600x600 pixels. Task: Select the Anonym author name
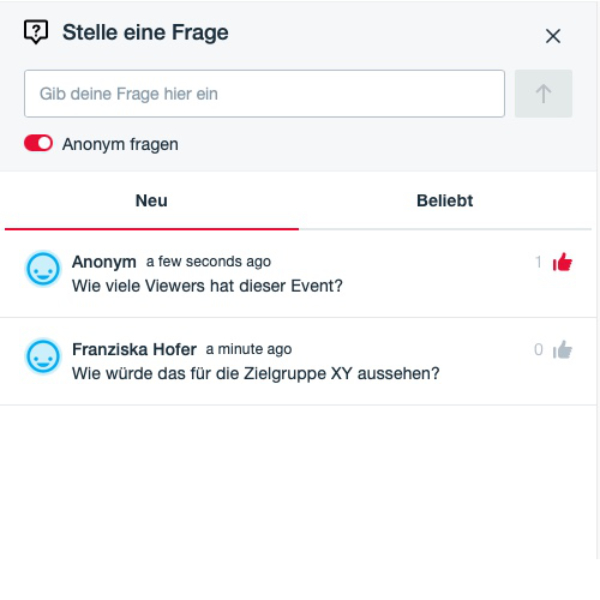[104, 261]
